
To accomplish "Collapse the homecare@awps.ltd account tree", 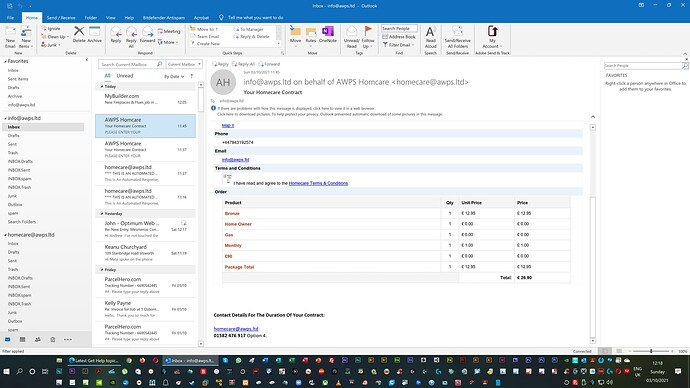I will pos(5,235).
